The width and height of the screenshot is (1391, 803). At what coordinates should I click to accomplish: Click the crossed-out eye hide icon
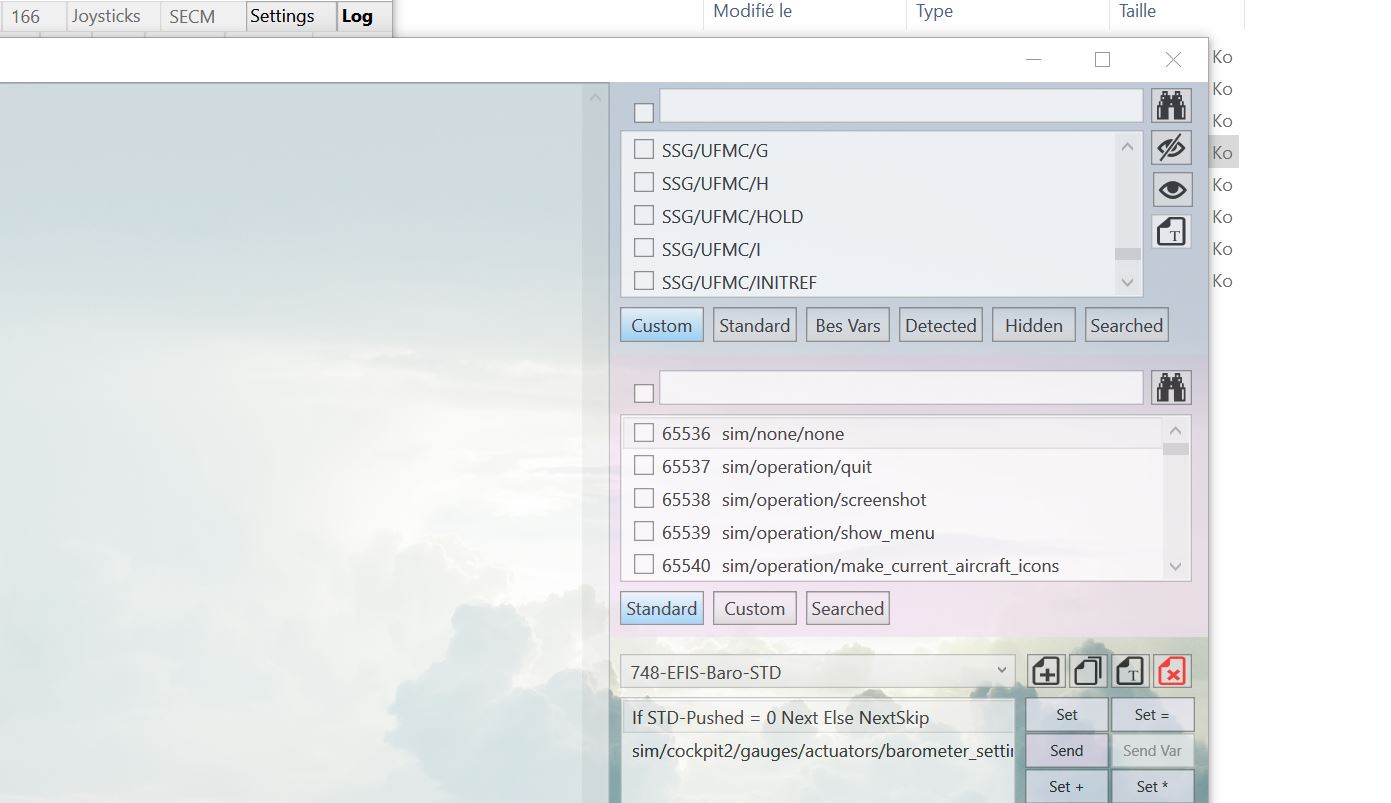1171,148
